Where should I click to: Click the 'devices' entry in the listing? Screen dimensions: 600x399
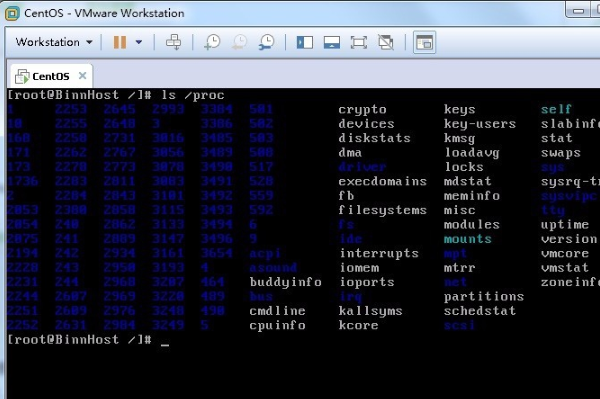[366, 124]
